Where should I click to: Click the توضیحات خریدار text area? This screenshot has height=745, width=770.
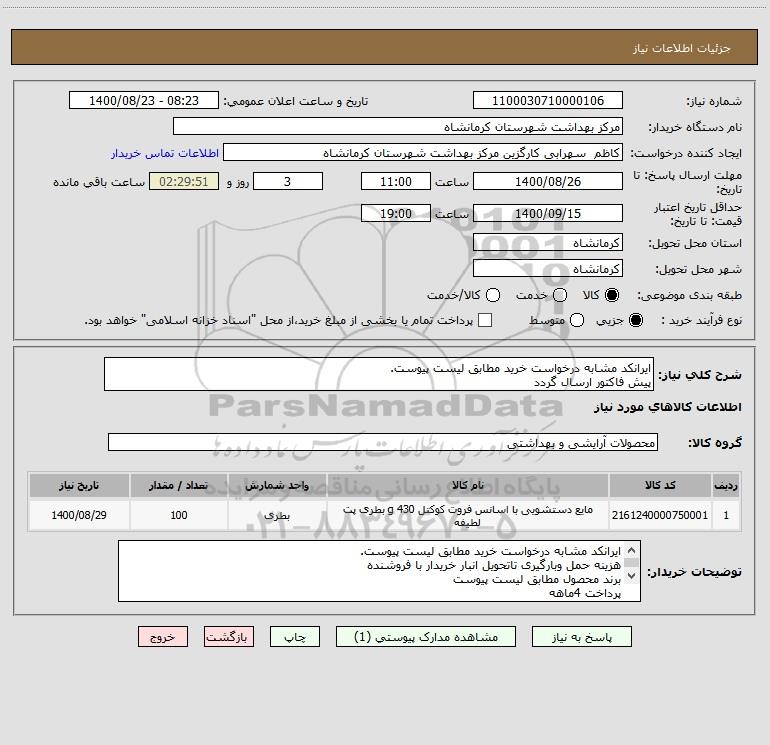tap(379, 571)
